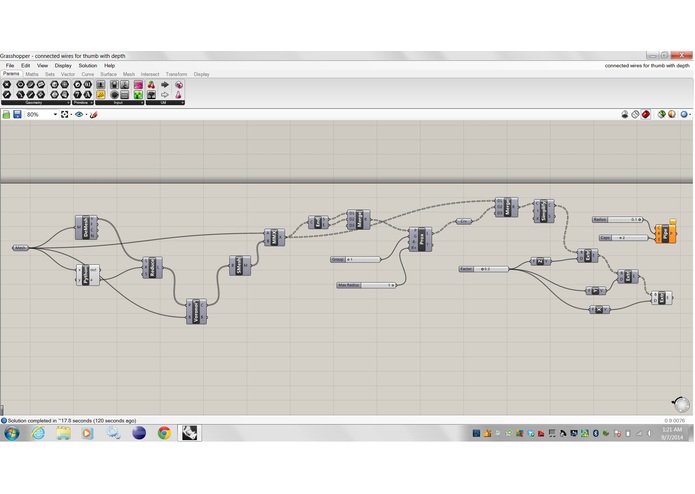Open the canvas widgets dropdown at far right
The width and height of the screenshot is (695, 494).
[690, 115]
